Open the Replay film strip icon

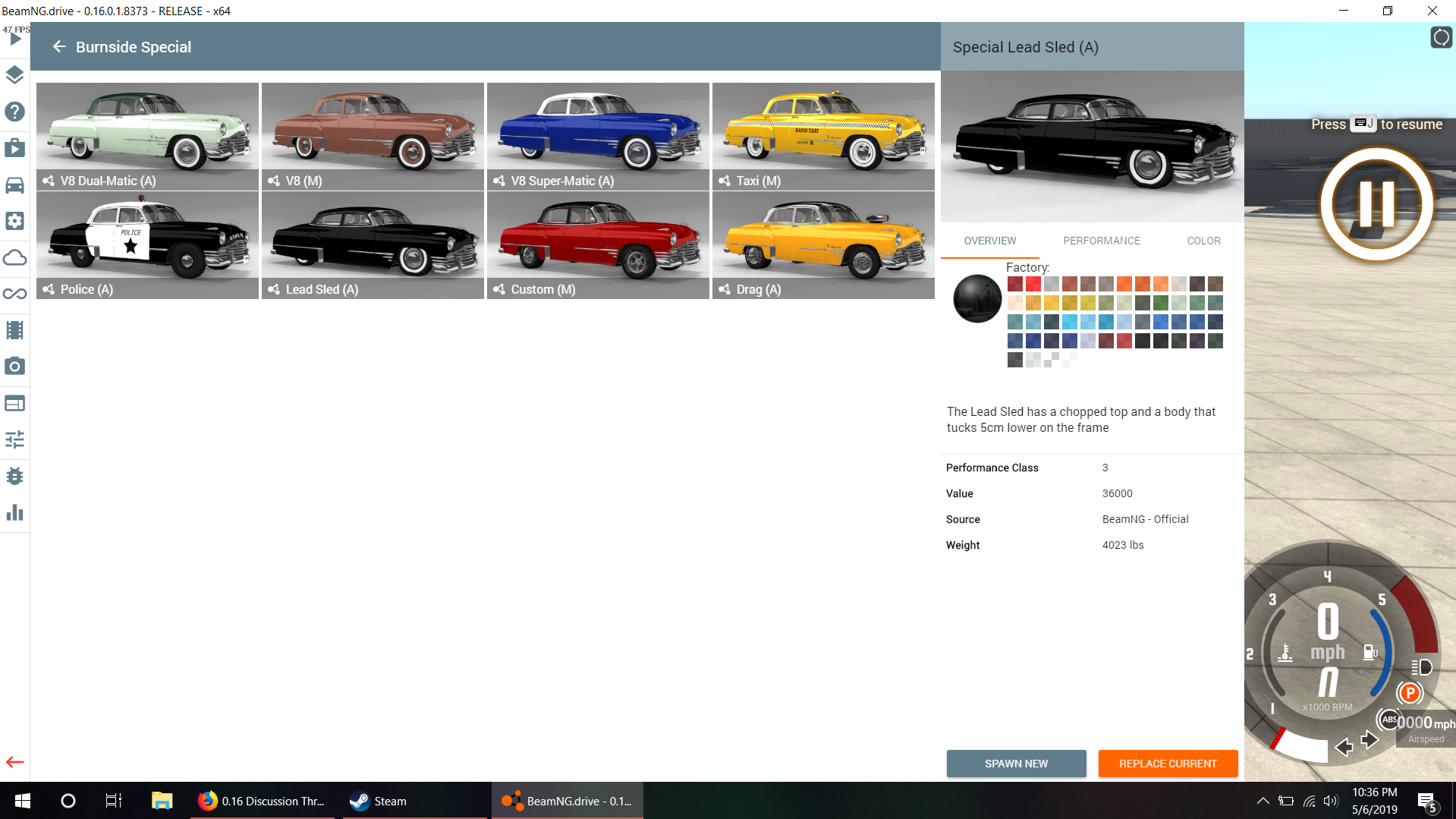coord(14,330)
